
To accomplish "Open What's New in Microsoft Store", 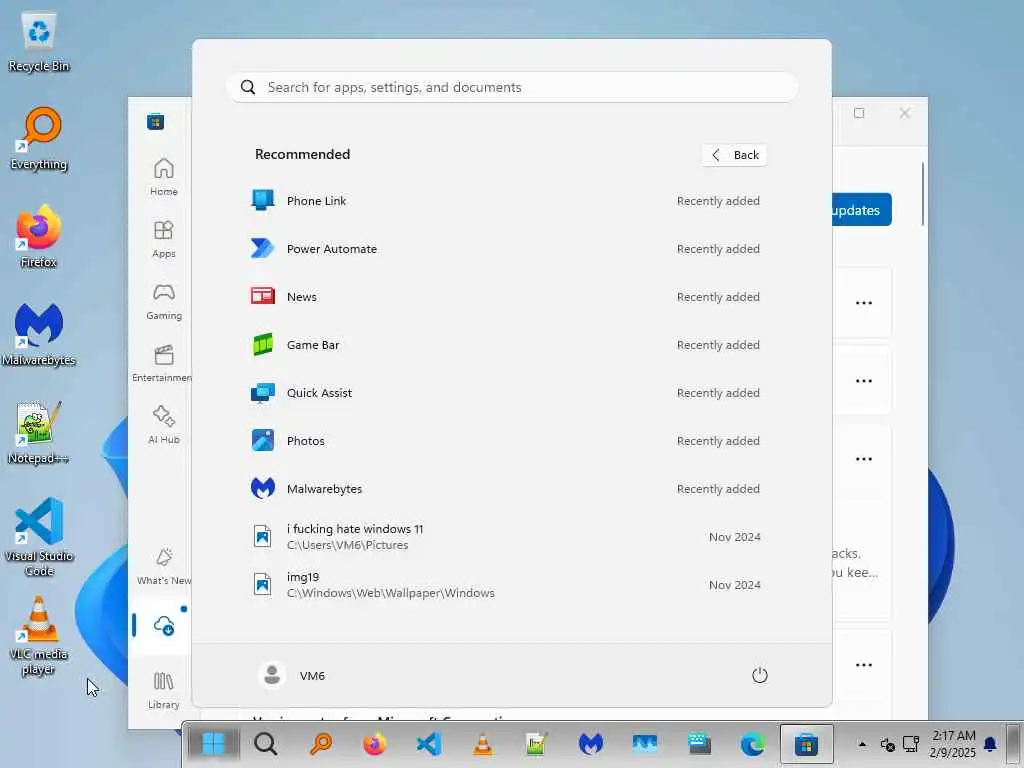I will tap(163, 566).
